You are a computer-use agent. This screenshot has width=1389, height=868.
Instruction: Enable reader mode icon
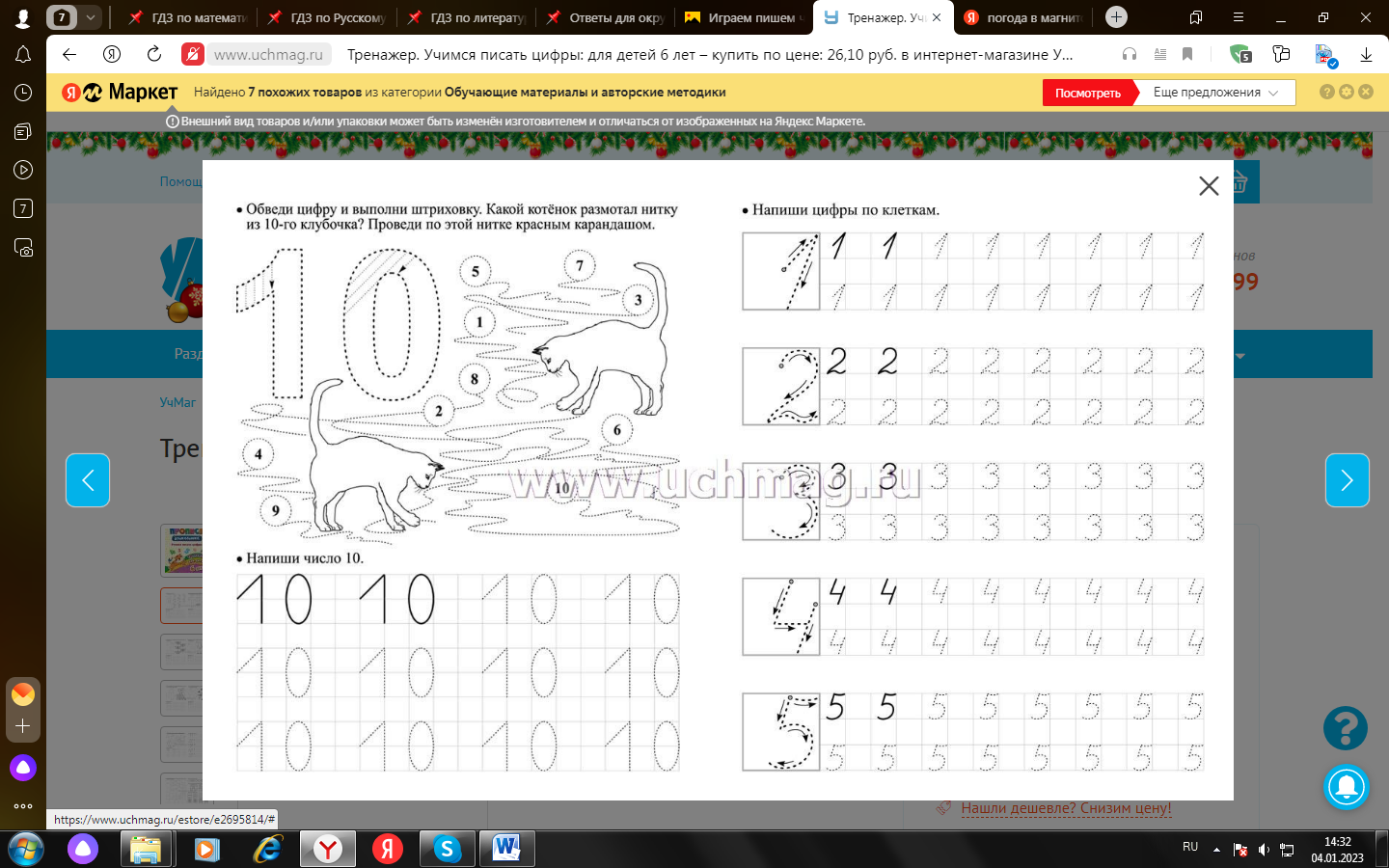pyautogui.click(x=1160, y=55)
